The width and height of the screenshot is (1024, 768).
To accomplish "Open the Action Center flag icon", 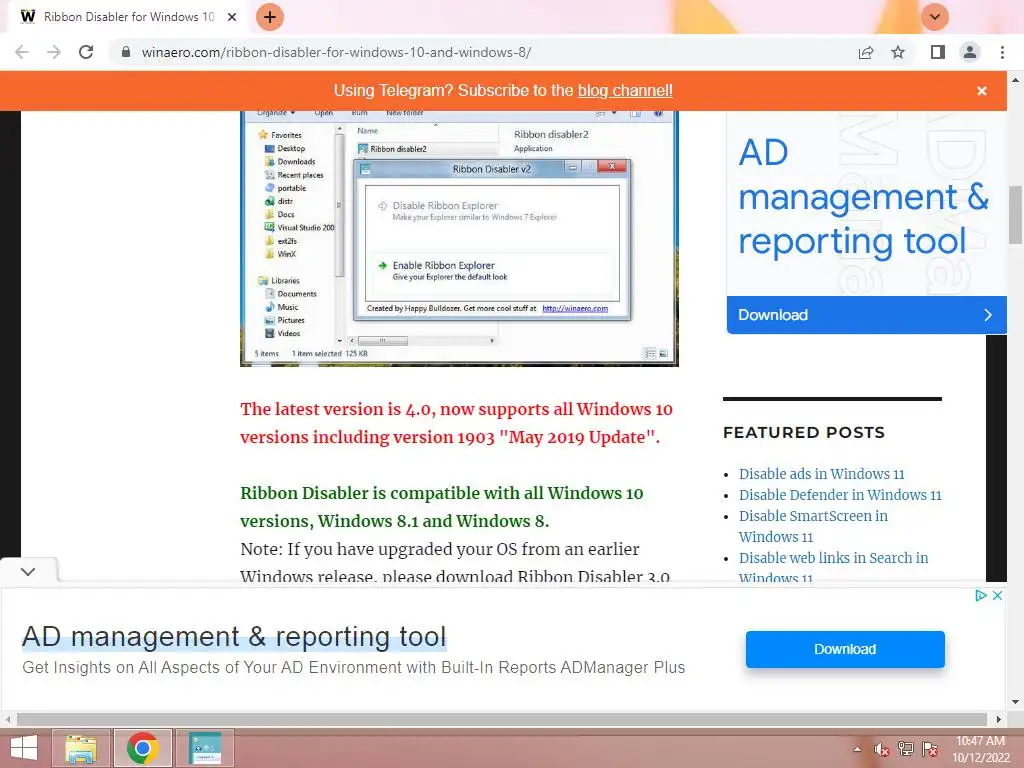I will (x=930, y=749).
